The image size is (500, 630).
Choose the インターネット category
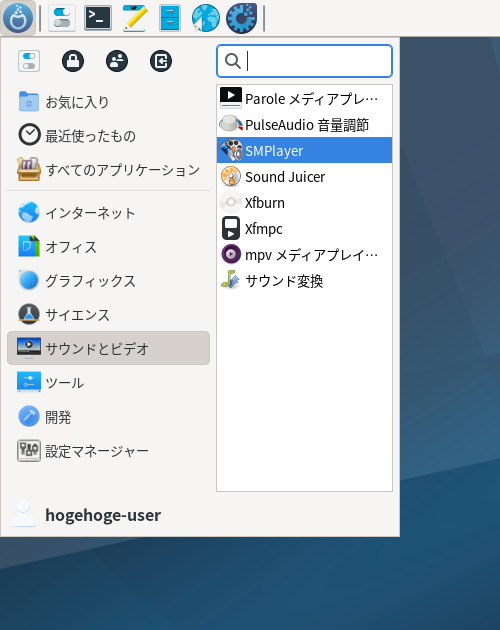tap(109, 213)
